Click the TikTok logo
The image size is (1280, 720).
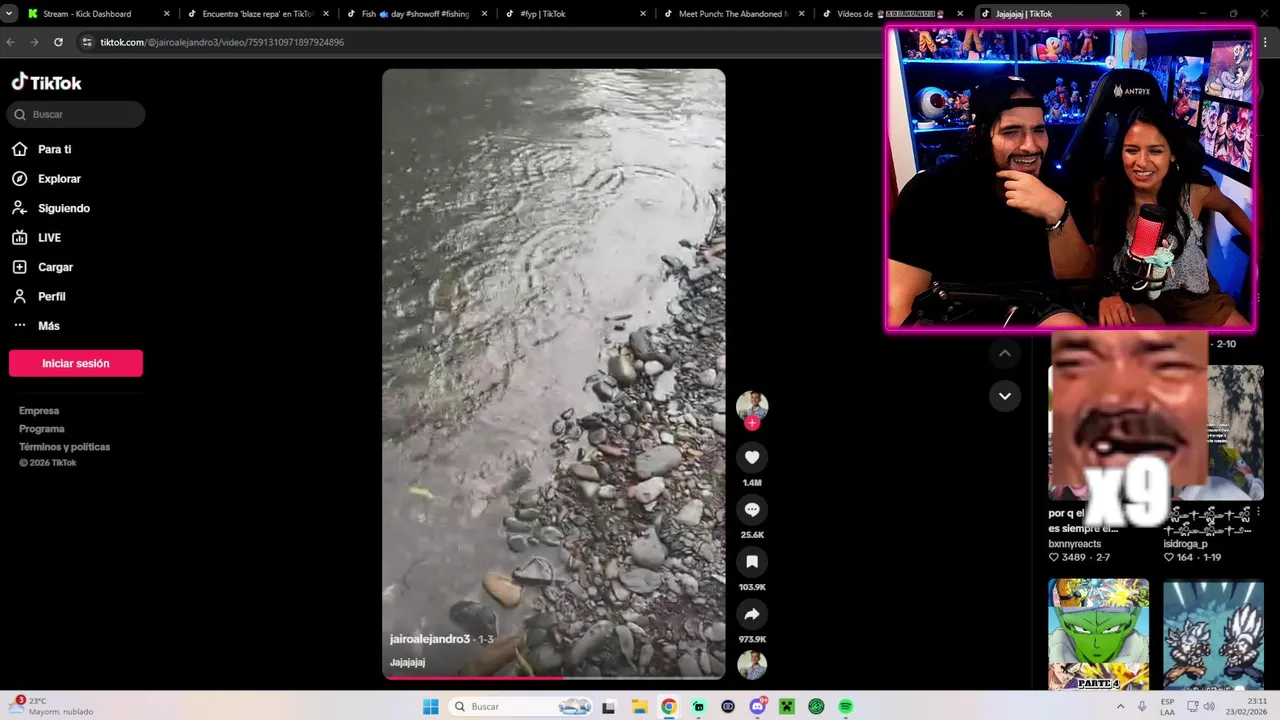pos(47,83)
